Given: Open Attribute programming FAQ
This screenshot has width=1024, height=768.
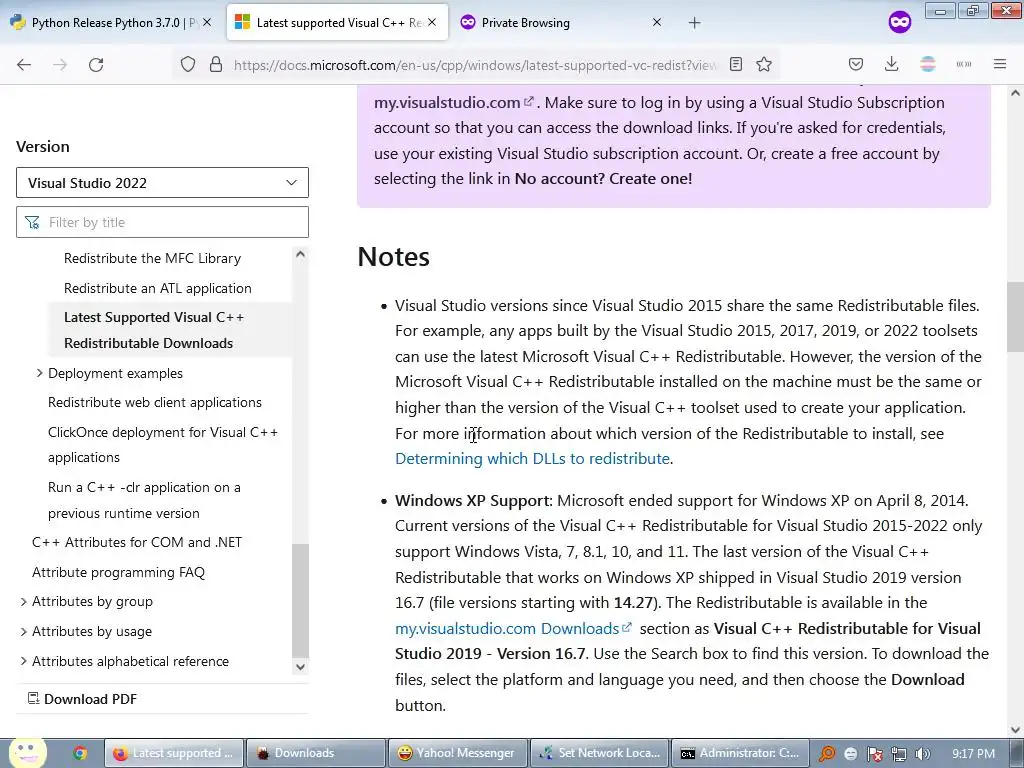Looking at the screenshot, I should pyautogui.click(x=118, y=572).
